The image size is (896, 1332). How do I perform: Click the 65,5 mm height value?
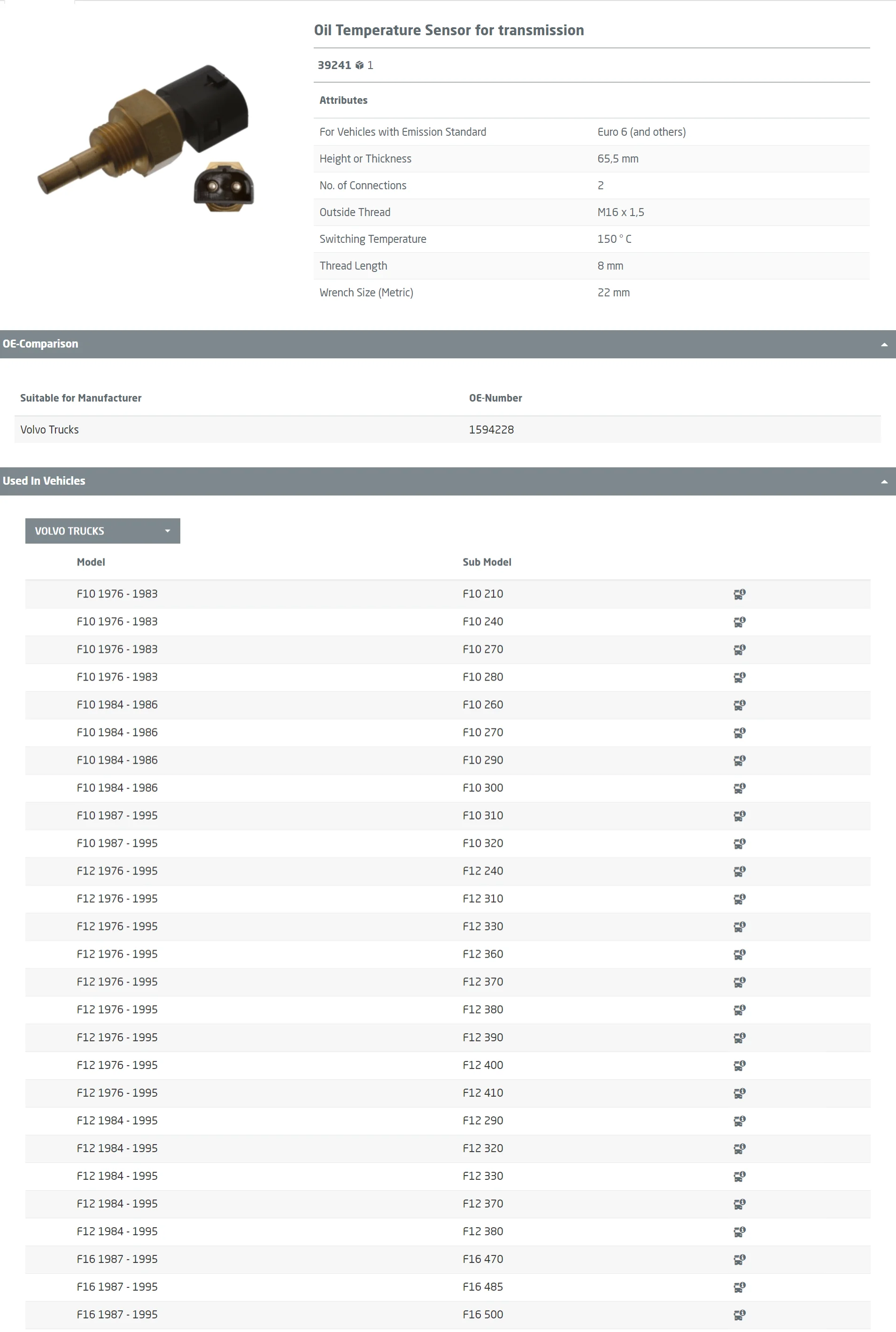618,159
